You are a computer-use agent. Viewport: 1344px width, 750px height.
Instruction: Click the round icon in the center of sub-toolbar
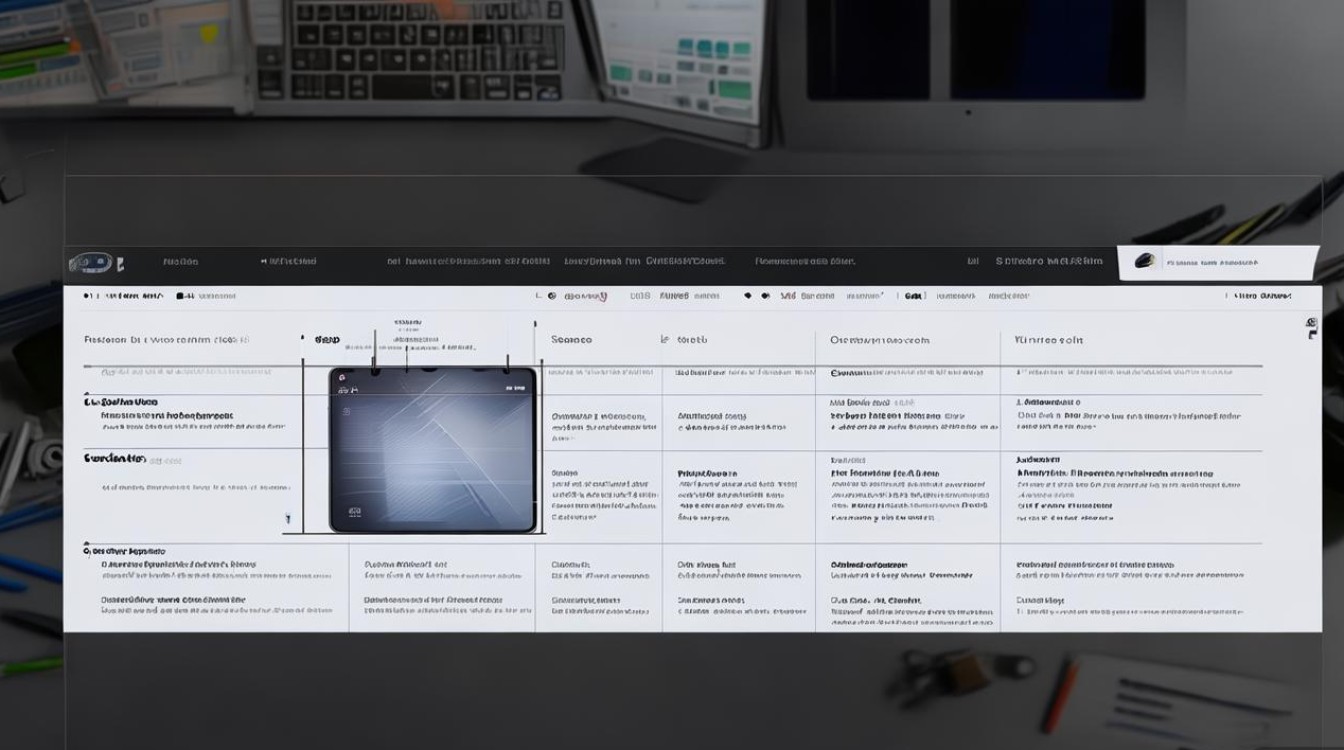pos(551,296)
